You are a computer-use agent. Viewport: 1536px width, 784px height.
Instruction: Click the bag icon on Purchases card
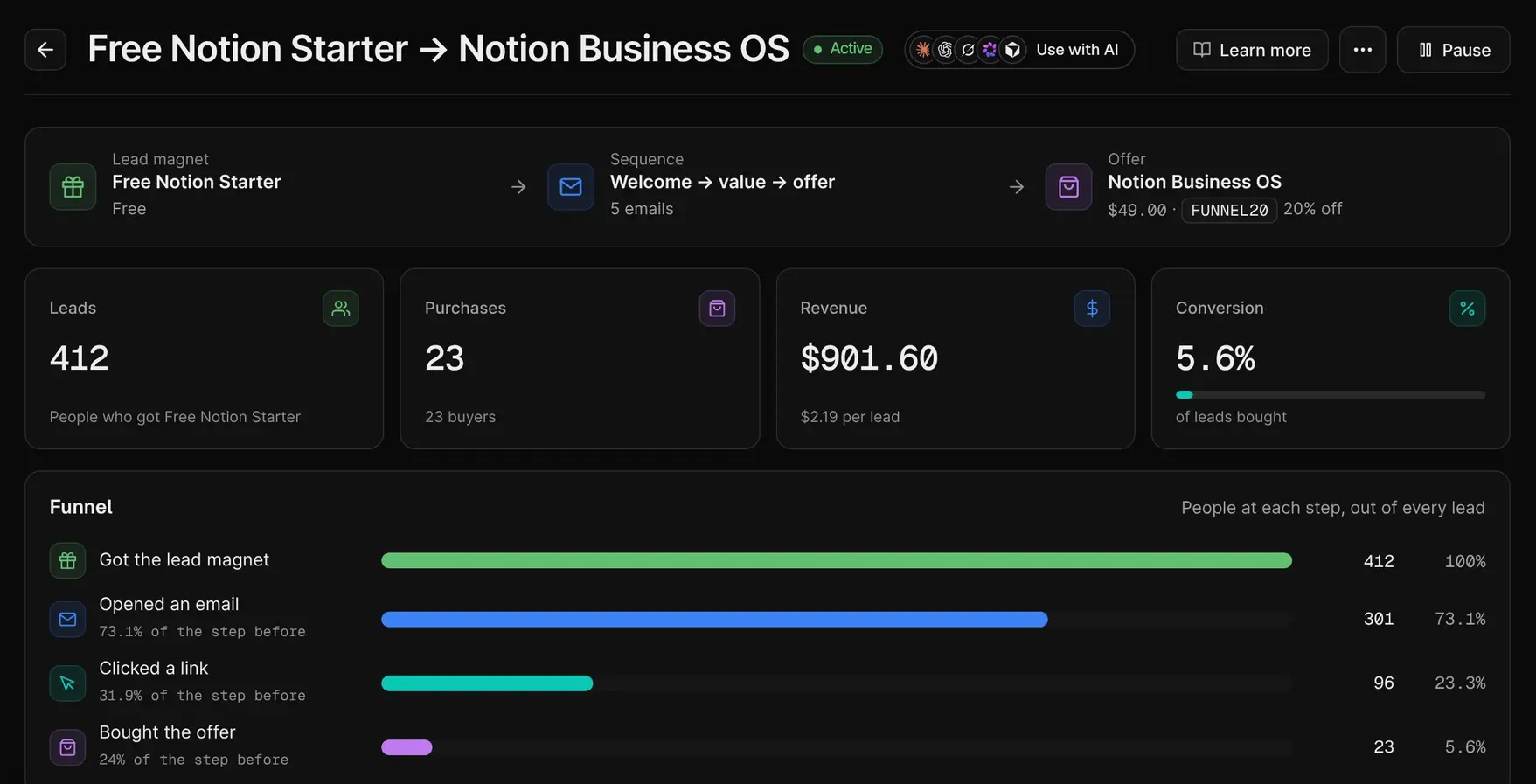pyautogui.click(x=717, y=309)
